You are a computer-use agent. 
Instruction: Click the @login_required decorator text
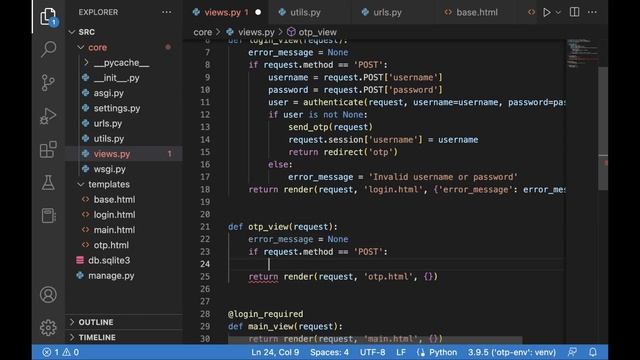coord(265,314)
